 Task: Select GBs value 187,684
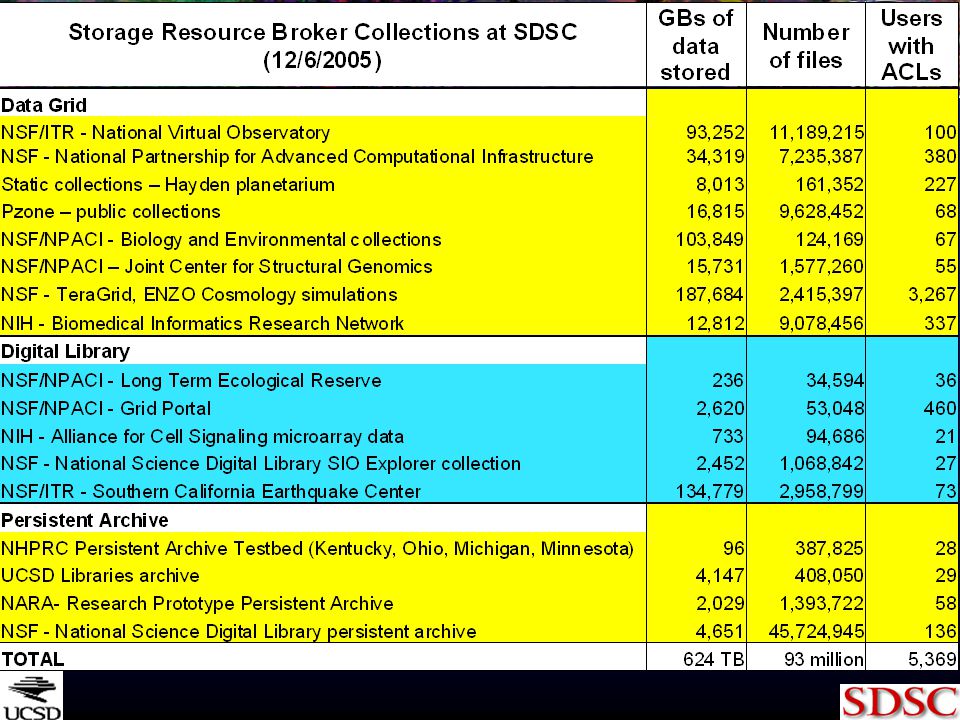point(710,295)
